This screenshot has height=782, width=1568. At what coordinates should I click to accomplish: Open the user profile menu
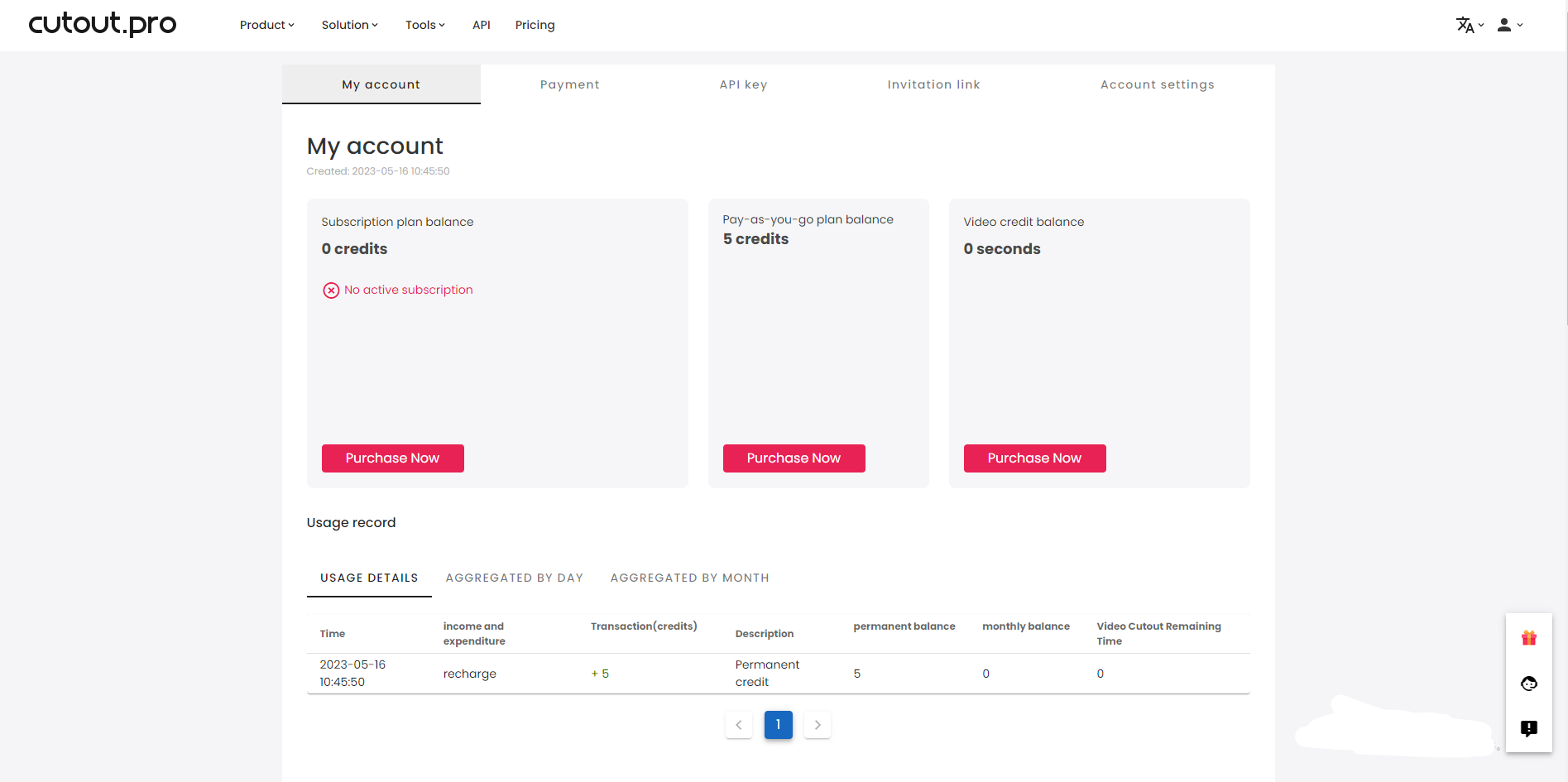click(1509, 25)
